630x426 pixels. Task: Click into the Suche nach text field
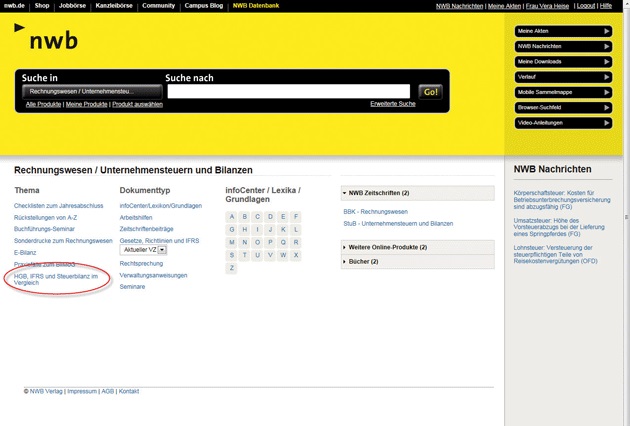point(288,91)
